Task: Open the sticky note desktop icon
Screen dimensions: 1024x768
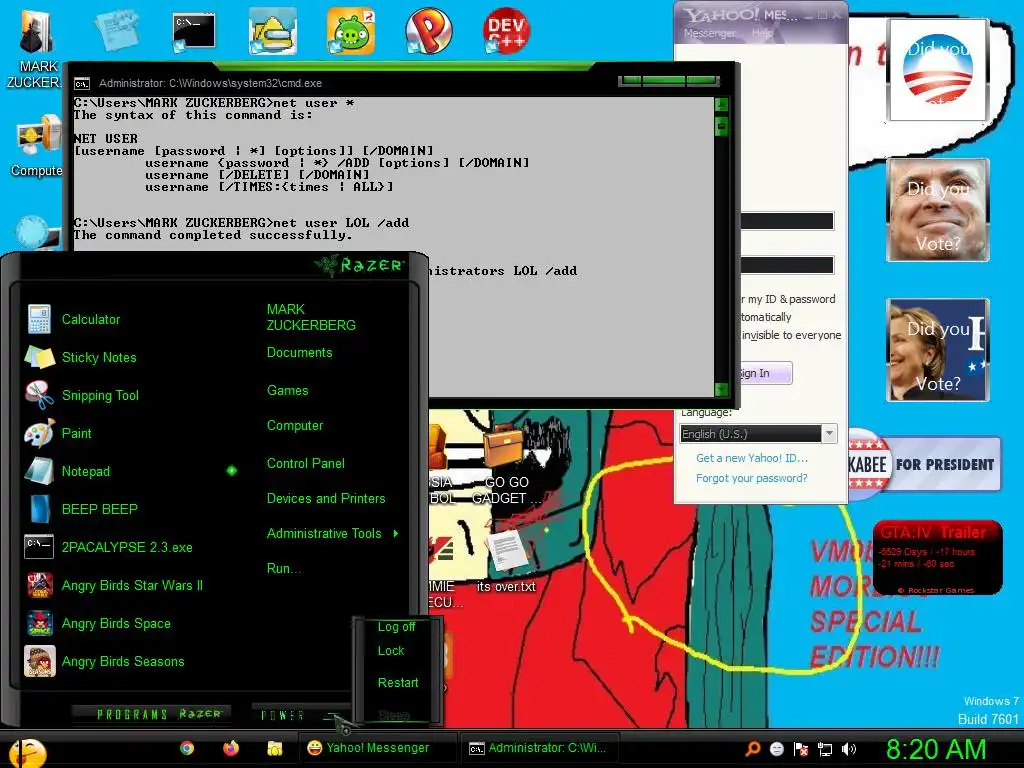Action: coord(116,30)
